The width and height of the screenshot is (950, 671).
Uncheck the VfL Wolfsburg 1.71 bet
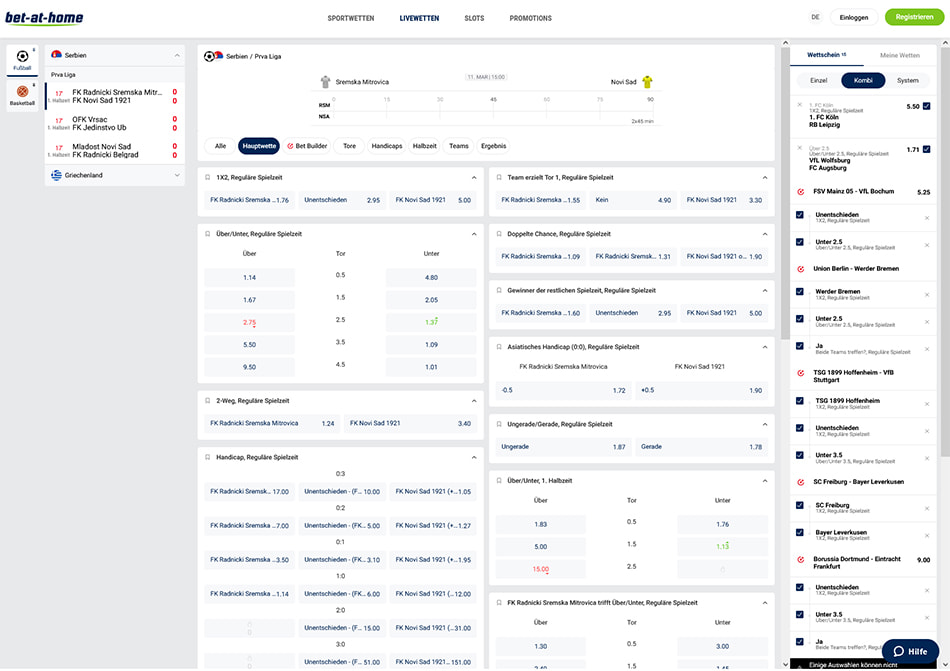click(x=926, y=149)
